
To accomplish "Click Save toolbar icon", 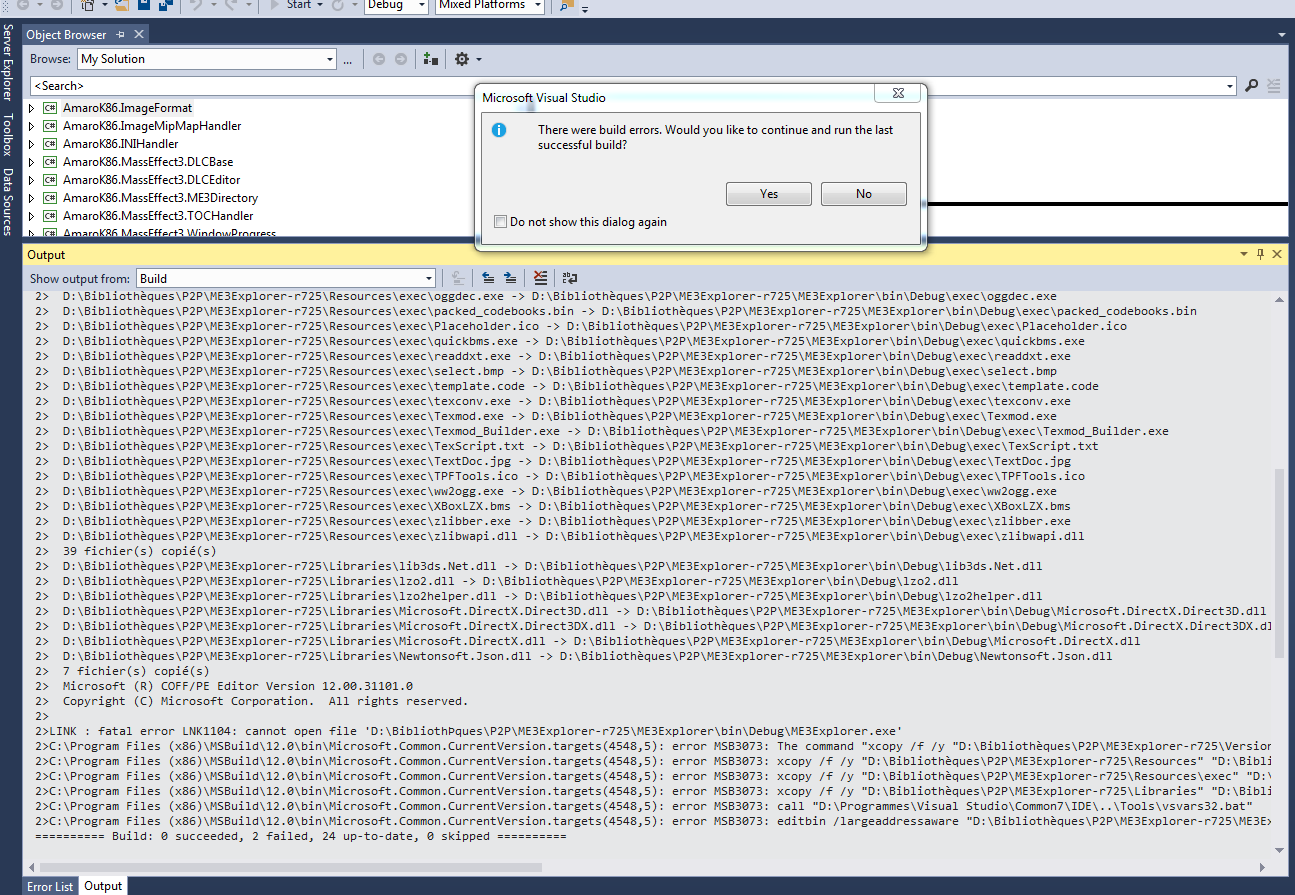I will [144, 5].
